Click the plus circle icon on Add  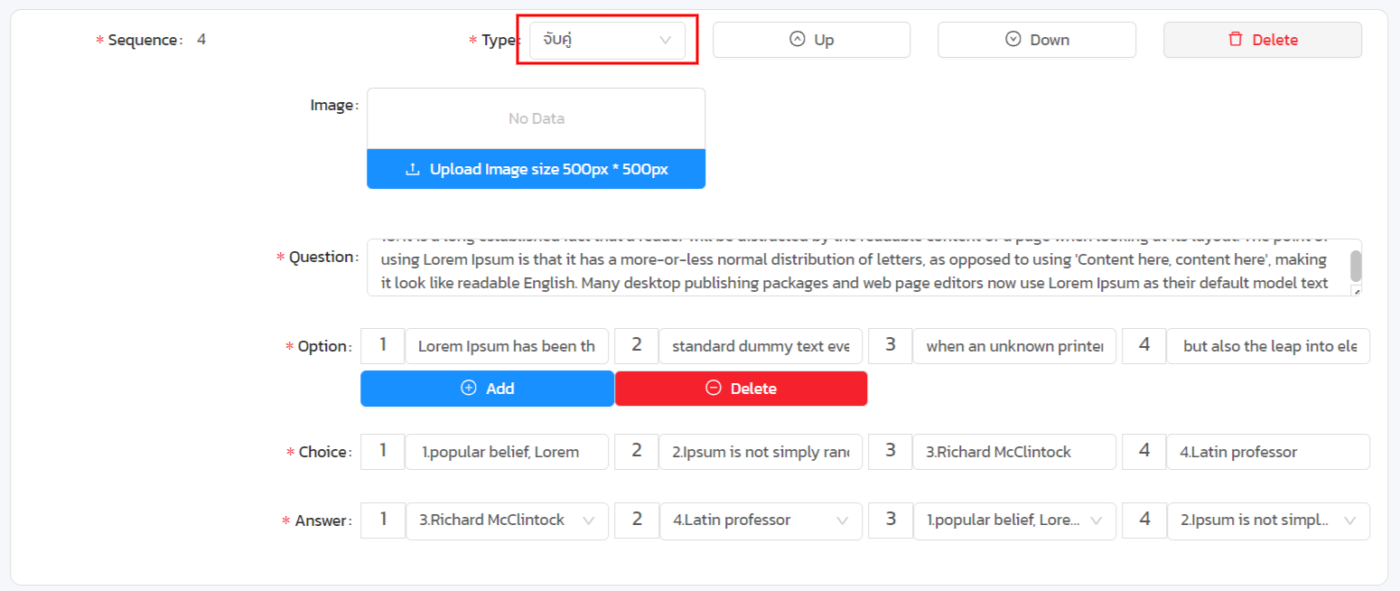pos(468,388)
